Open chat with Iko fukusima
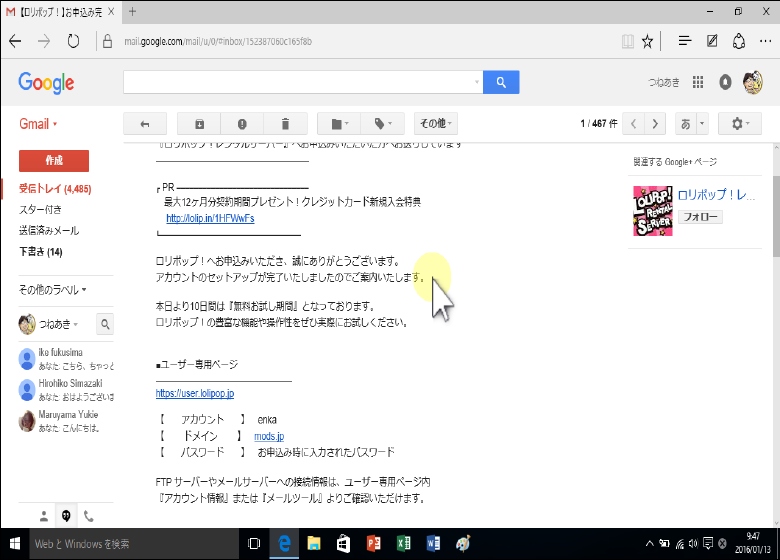This screenshot has height=560, width=780. point(66,359)
